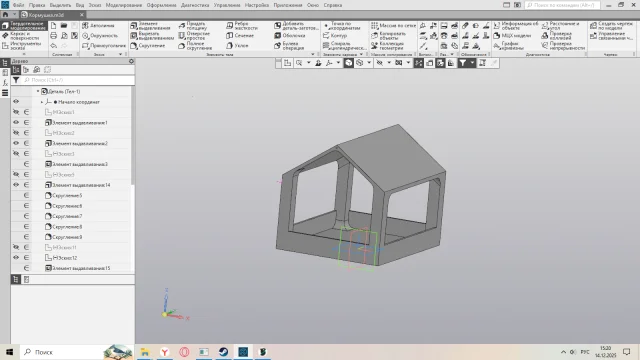Expand the Элементы каркаса group dropdown arrow
This screenshot has width=640, height=360.
click(361, 54)
